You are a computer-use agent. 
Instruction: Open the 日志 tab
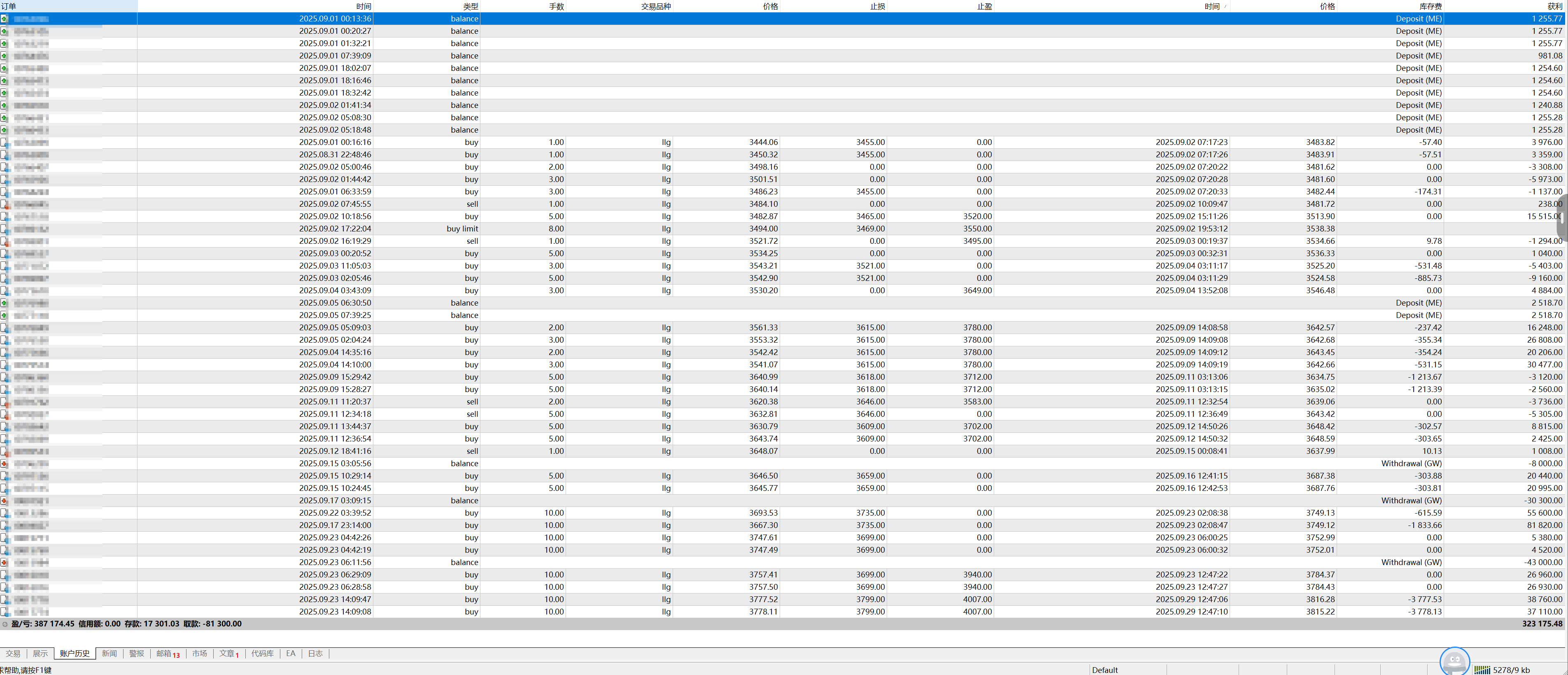(x=315, y=654)
